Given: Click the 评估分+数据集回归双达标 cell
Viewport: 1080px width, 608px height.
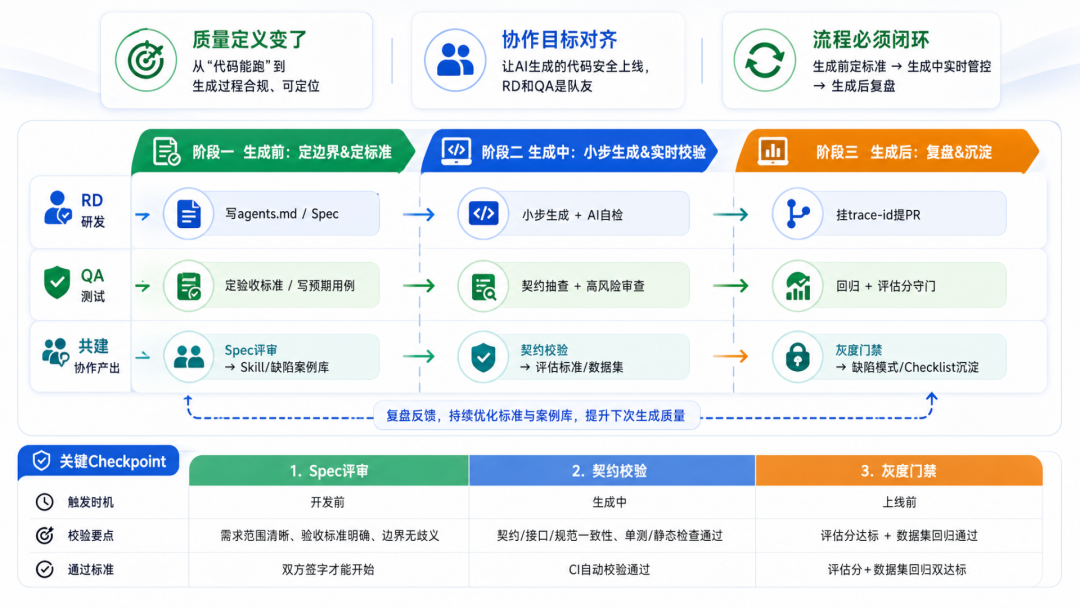Looking at the screenshot, I should (x=897, y=569).
